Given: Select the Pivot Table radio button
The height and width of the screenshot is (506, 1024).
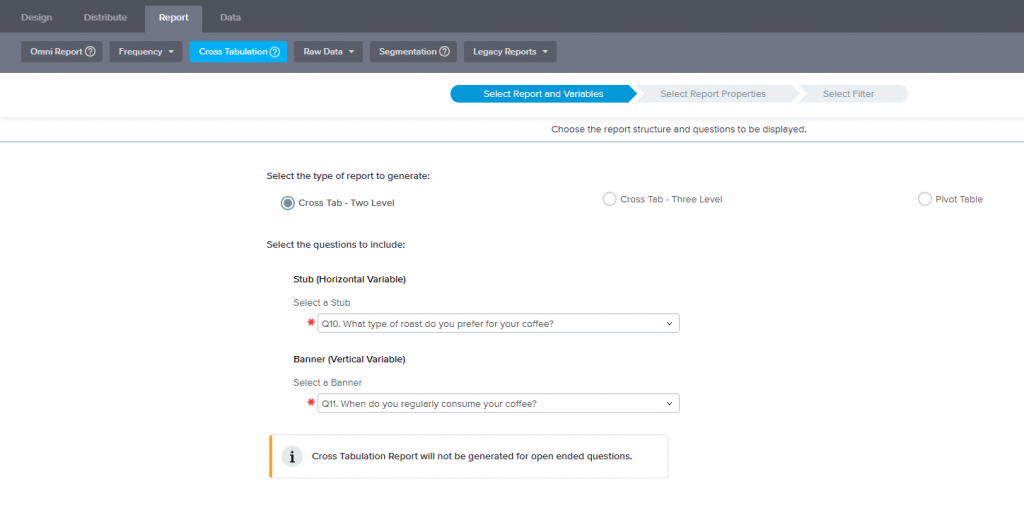Looking at the screenshot, I should [x=925, y=199].
